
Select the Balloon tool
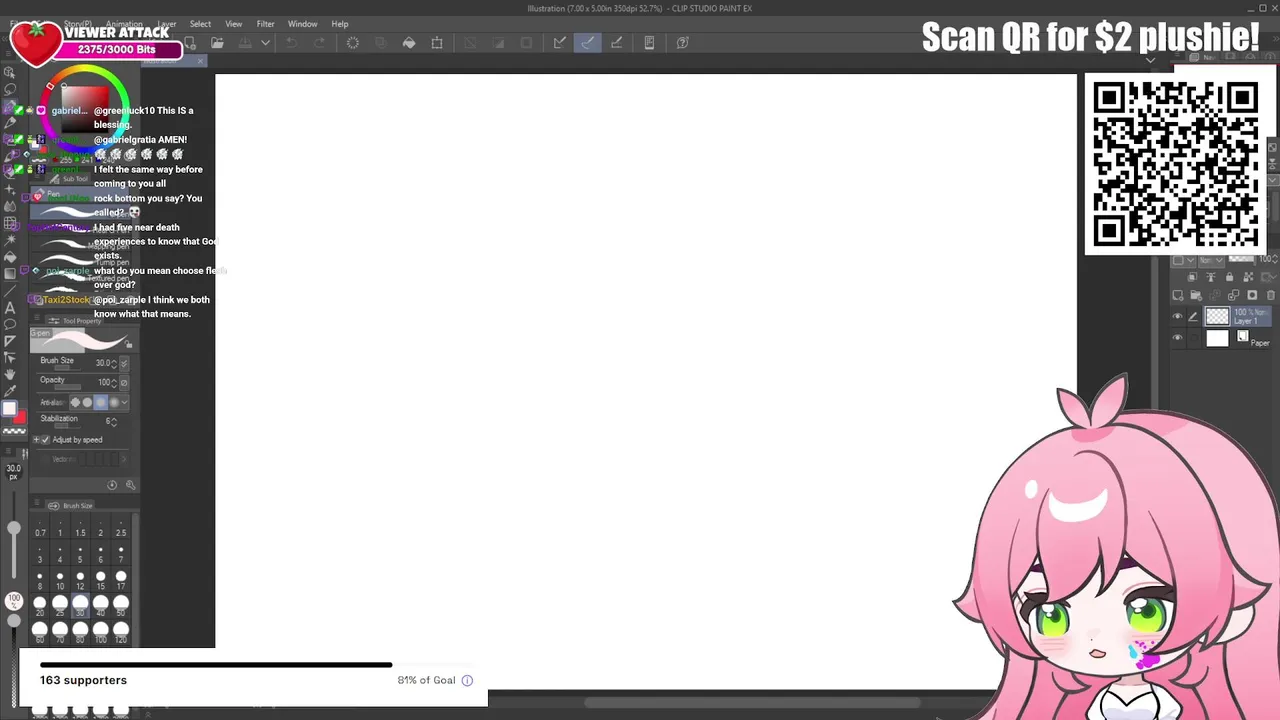pyautogui.click(x=10, y=325)
